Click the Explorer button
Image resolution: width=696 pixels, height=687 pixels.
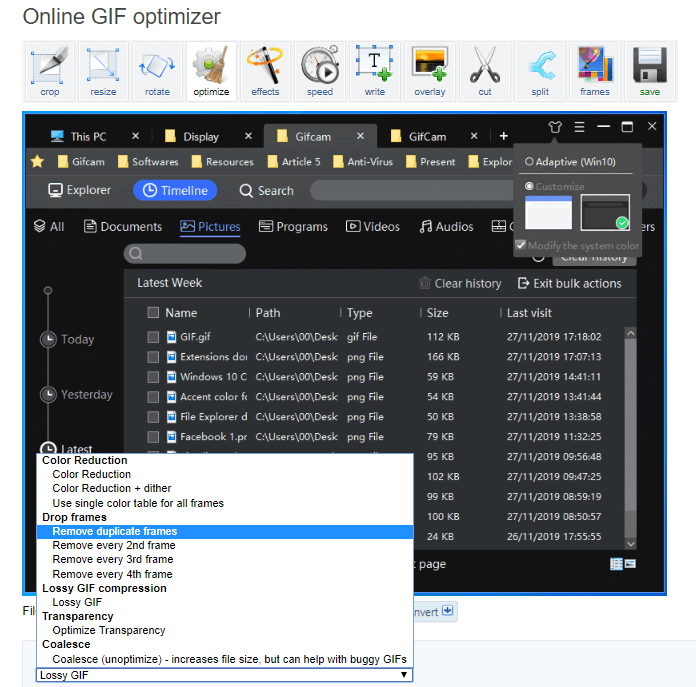[79, 190]
